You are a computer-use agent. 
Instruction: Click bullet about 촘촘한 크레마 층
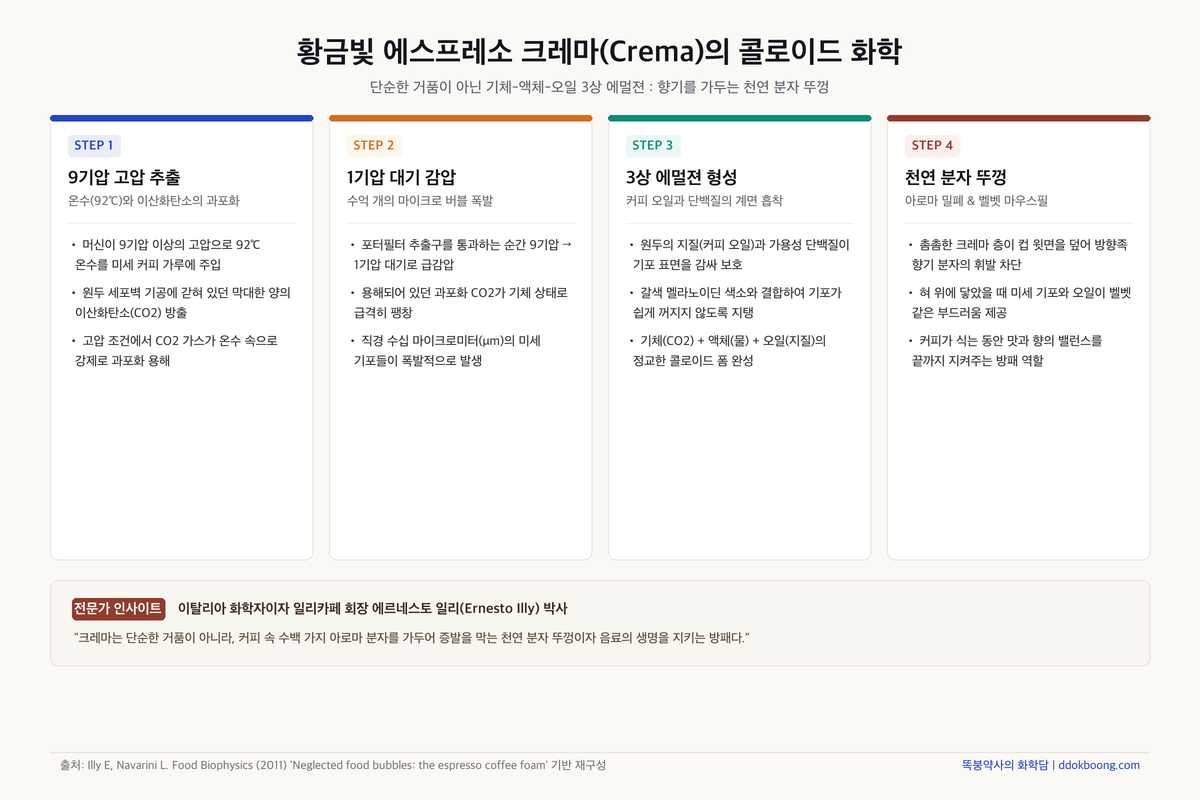tap(1017, 255)
